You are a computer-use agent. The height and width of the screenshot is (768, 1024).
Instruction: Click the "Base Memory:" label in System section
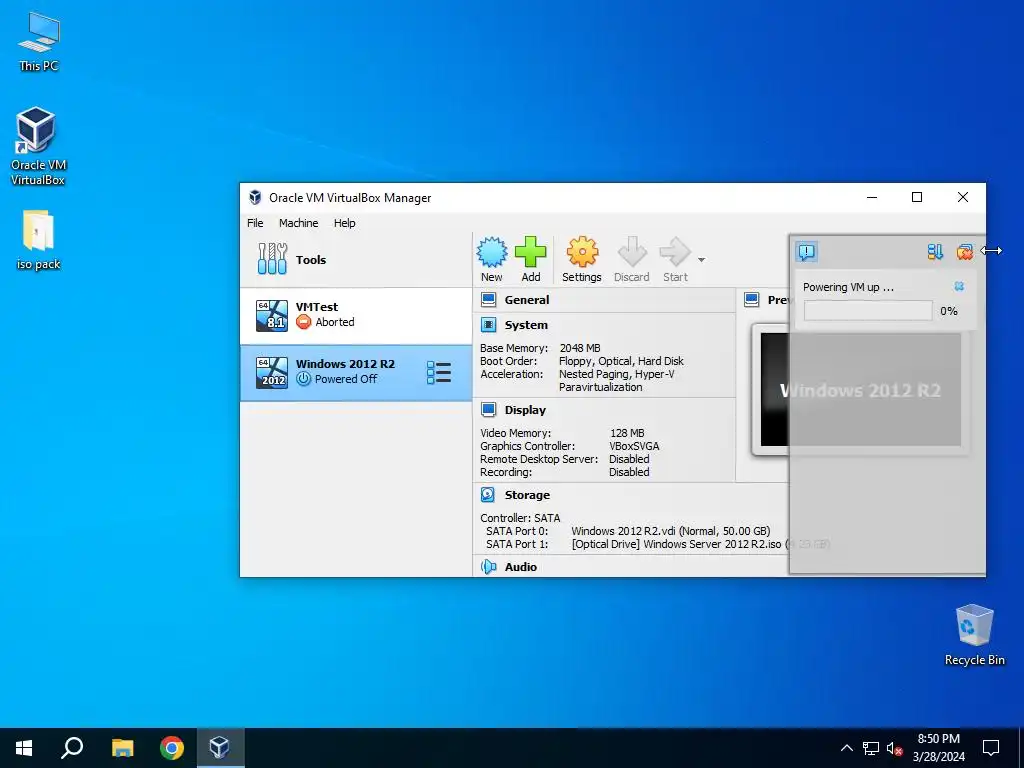point(514,348)
